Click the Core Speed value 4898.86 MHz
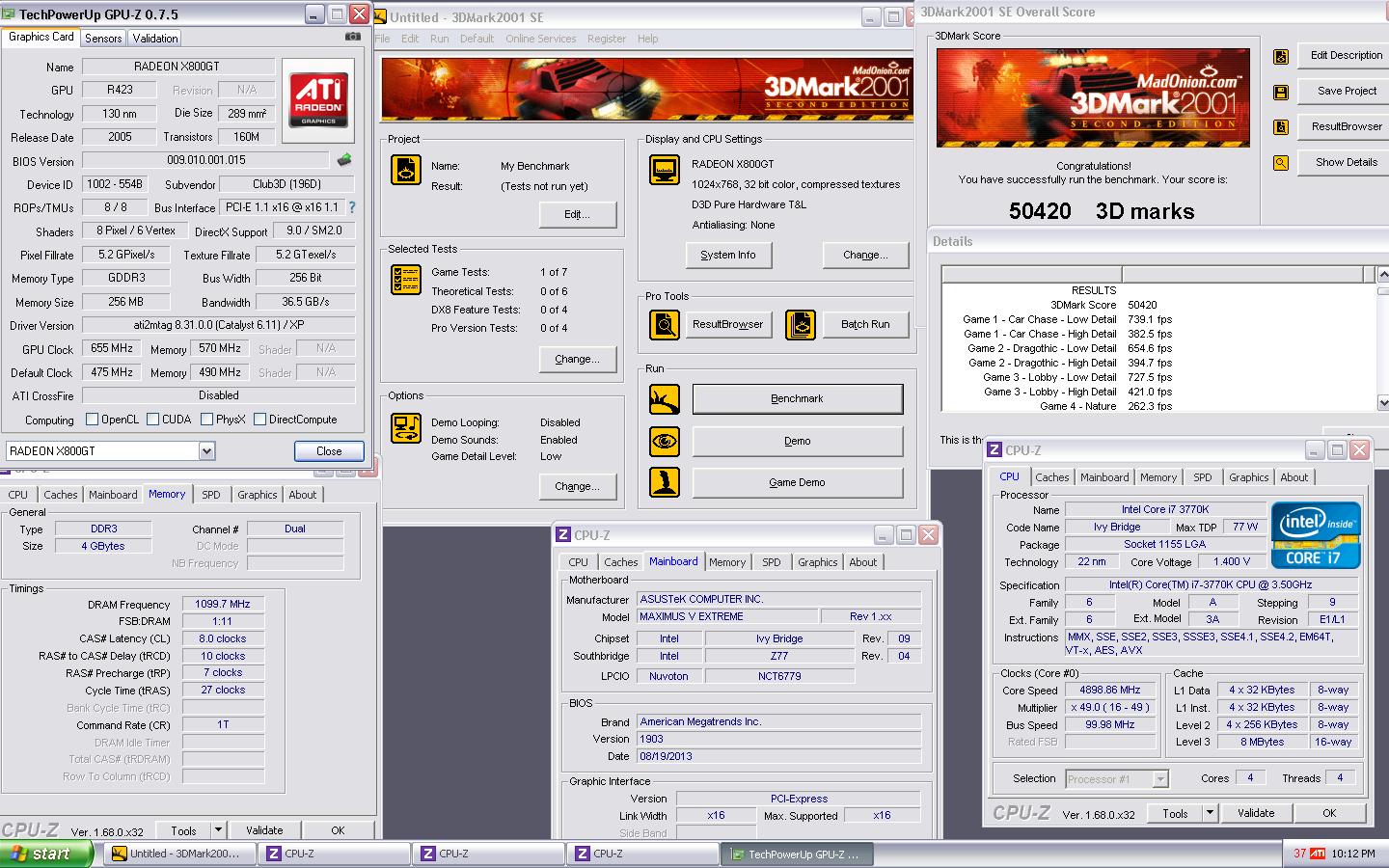The height and width of the screenshot is (868, 1389). tap(1109, 690)
